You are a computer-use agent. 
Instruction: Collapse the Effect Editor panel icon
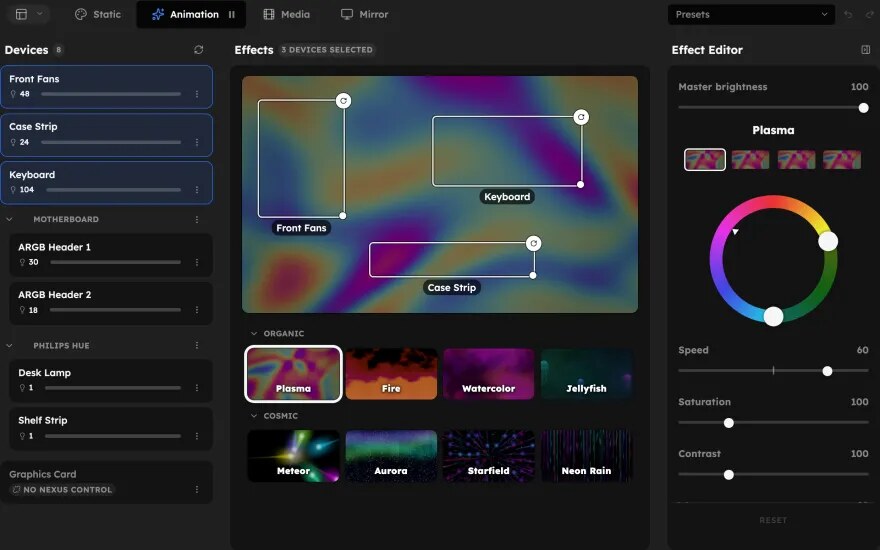[865, 49]
